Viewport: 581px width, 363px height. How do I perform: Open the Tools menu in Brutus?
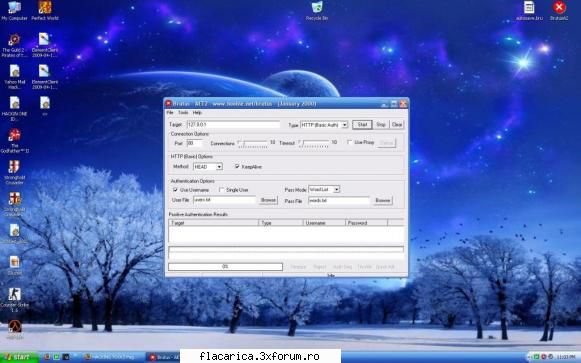[183, 112]
